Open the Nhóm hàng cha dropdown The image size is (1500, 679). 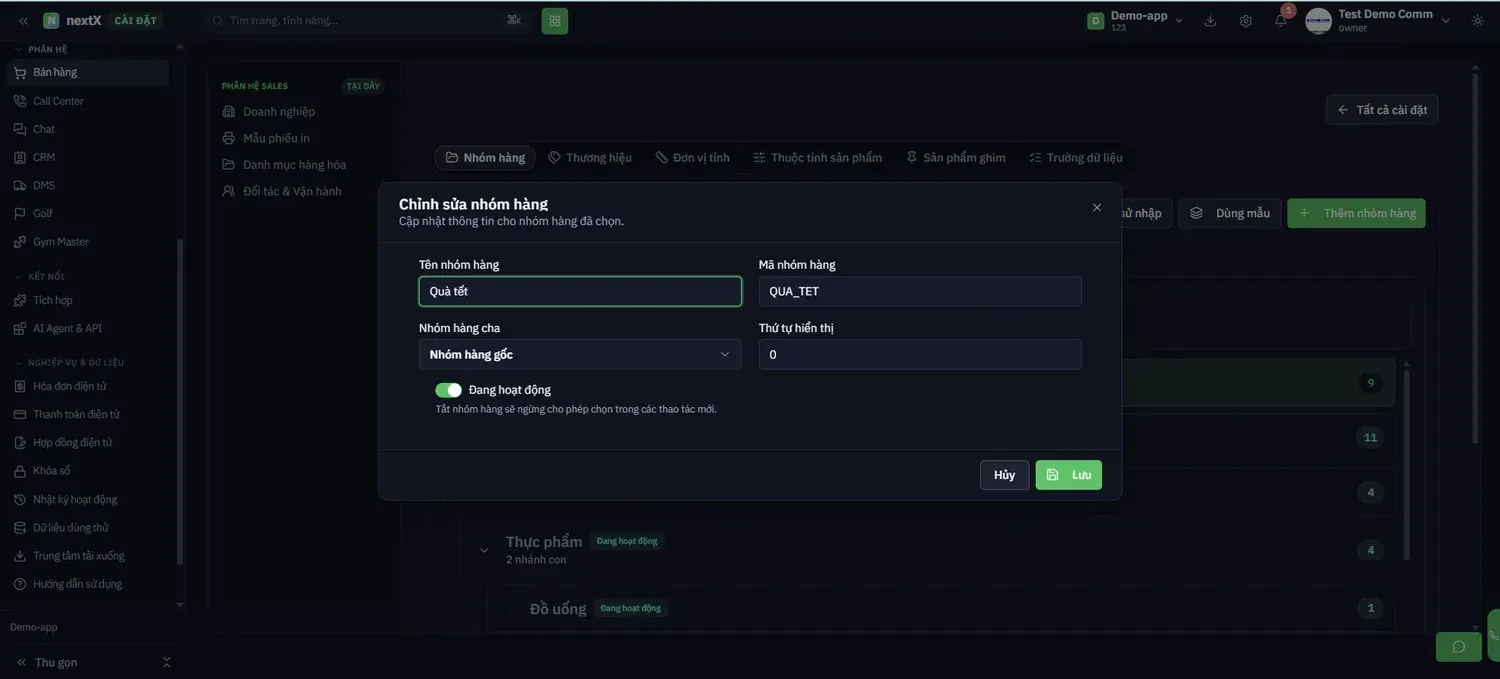click(x=580, y=354)
